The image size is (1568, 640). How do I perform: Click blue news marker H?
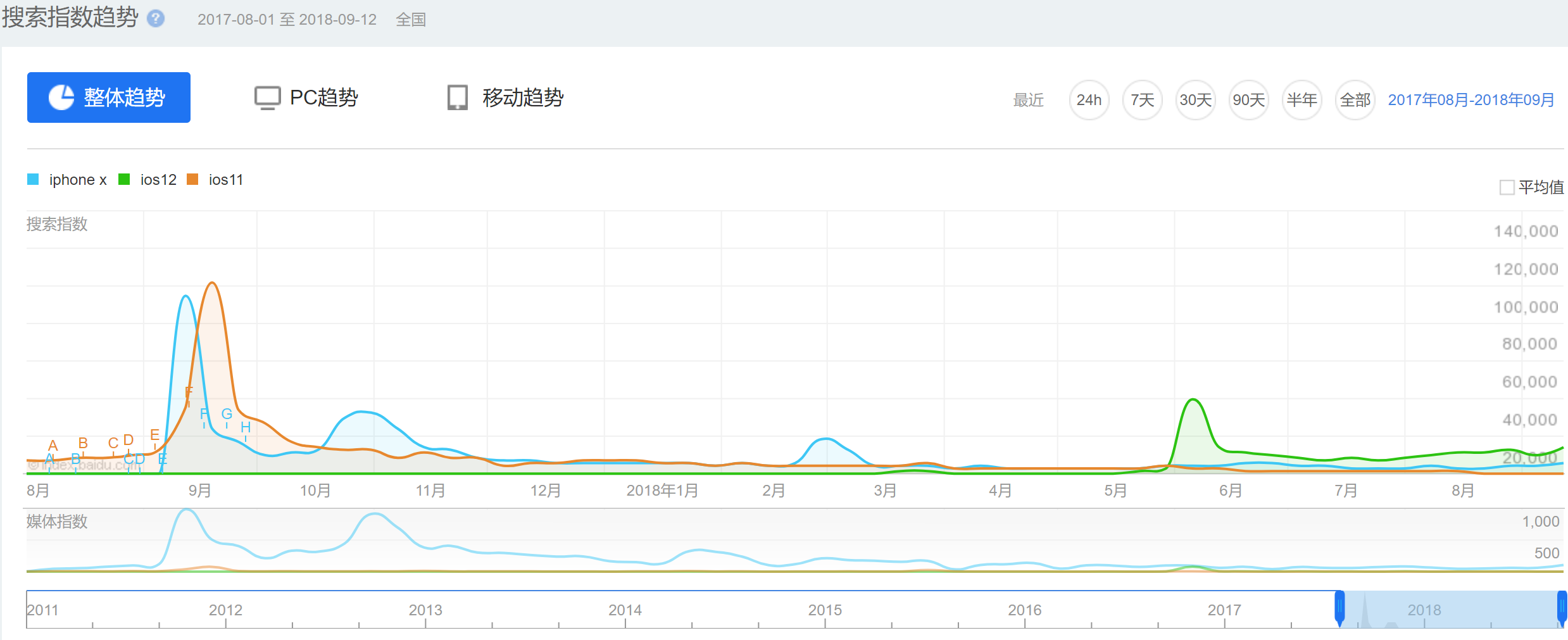pos(246,428)
